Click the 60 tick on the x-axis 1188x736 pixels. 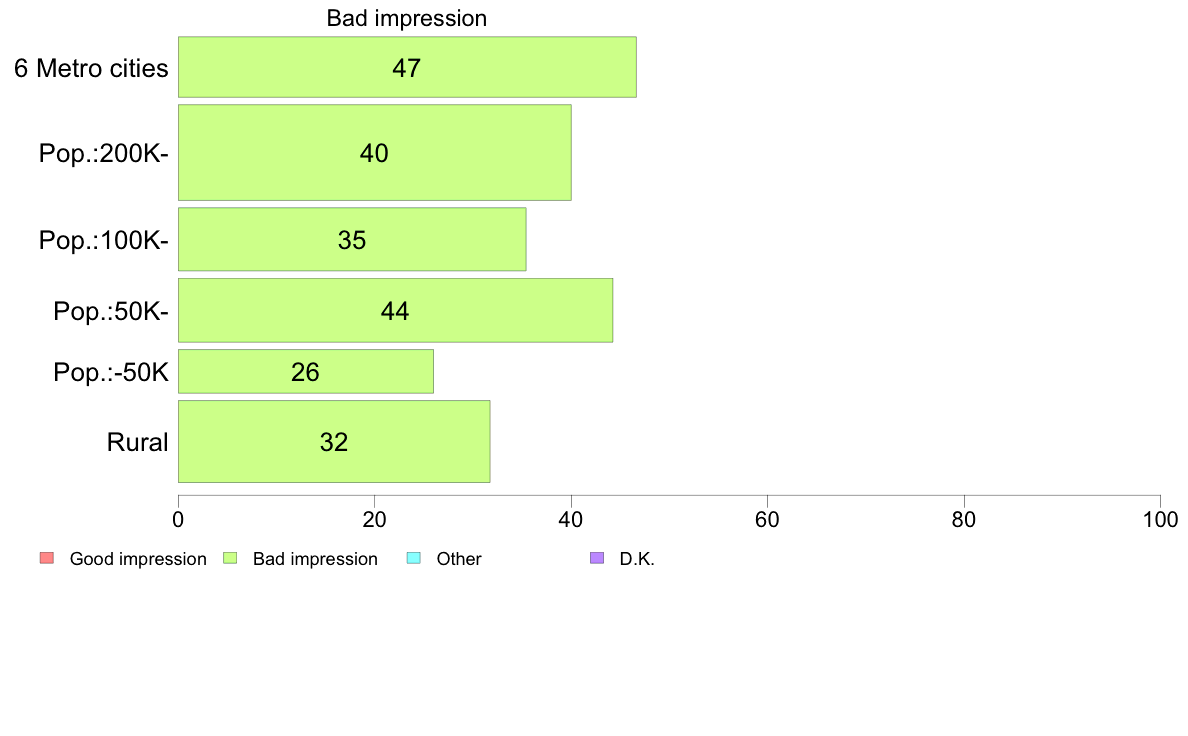coord(768,519)
